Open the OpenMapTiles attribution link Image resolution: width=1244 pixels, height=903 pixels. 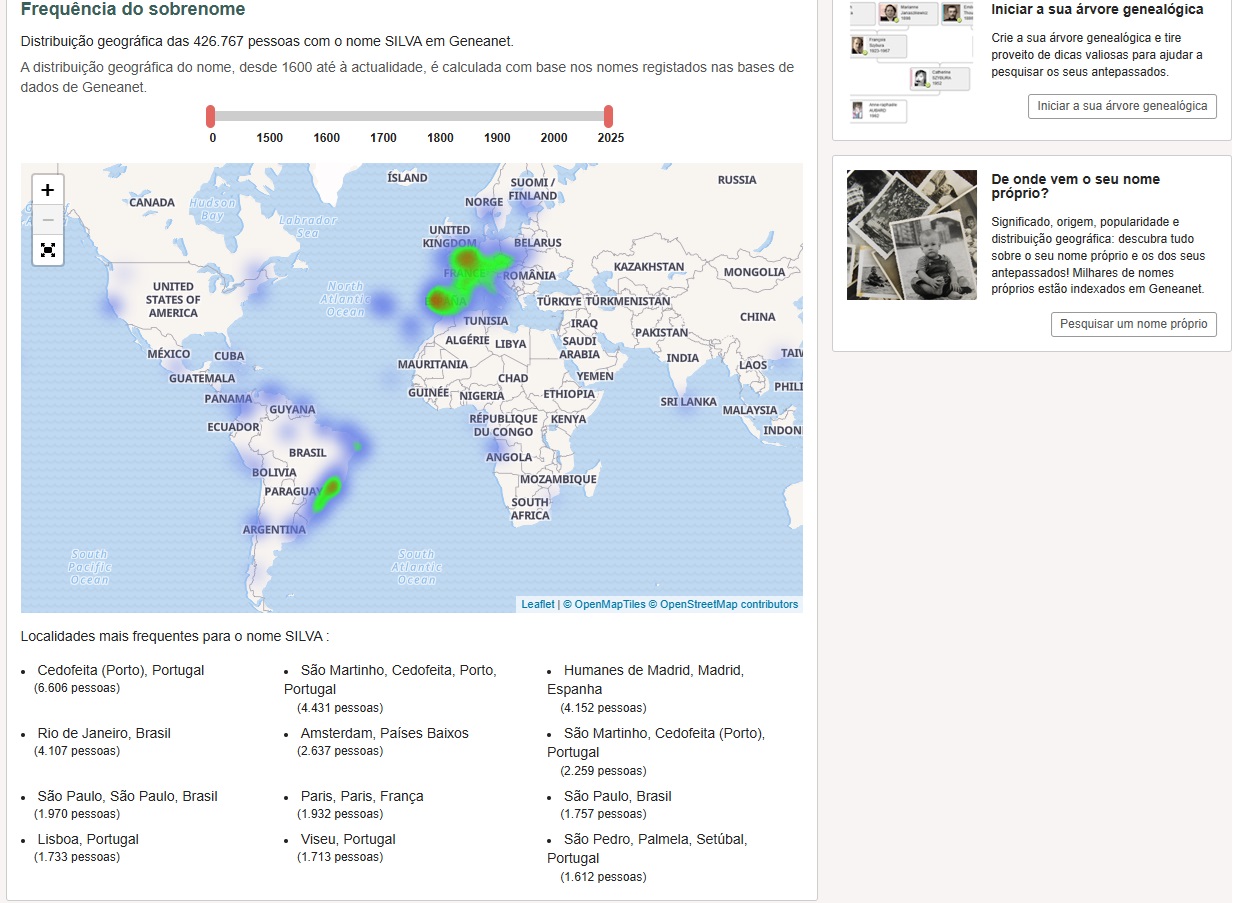[604, 604]
